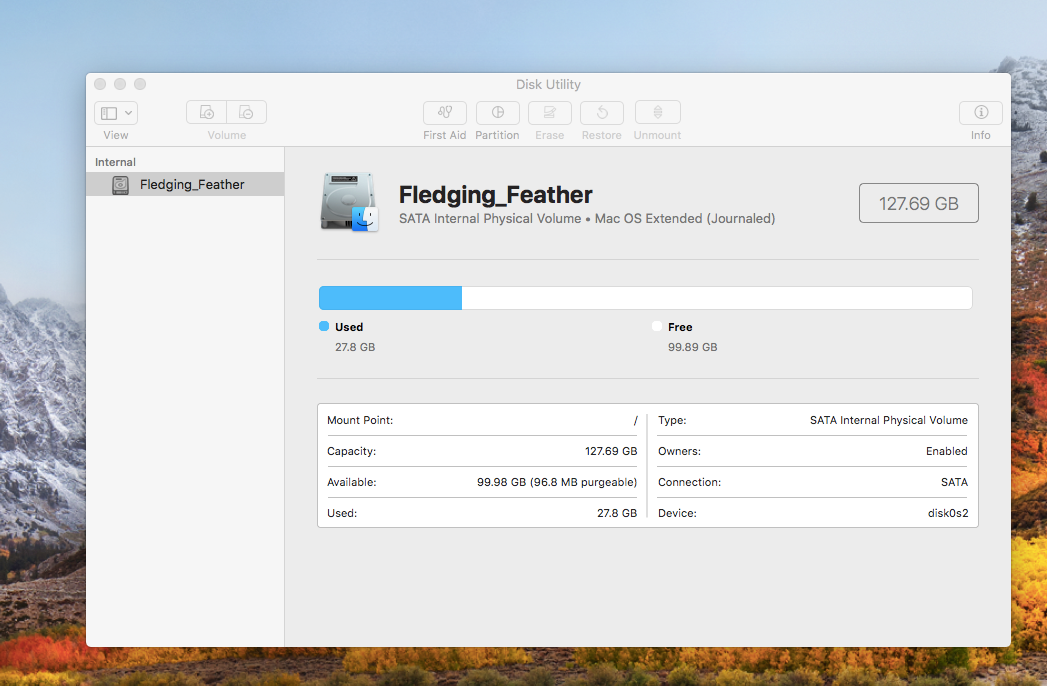The image size is (1047, 686).
Task: Zoom the Disk Utility window
Action: pyautogui.click(x=140, y=83)
